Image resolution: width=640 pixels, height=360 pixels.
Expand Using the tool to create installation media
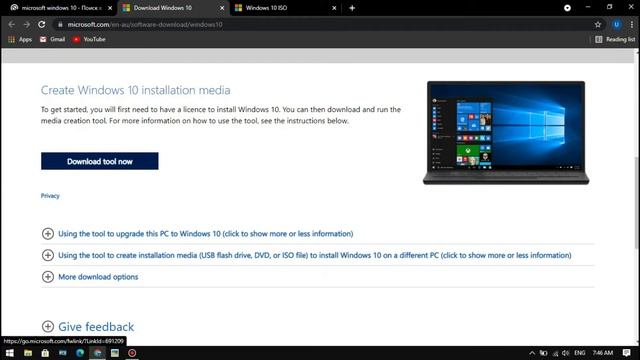pyautogui.click(x=307, y=255)
